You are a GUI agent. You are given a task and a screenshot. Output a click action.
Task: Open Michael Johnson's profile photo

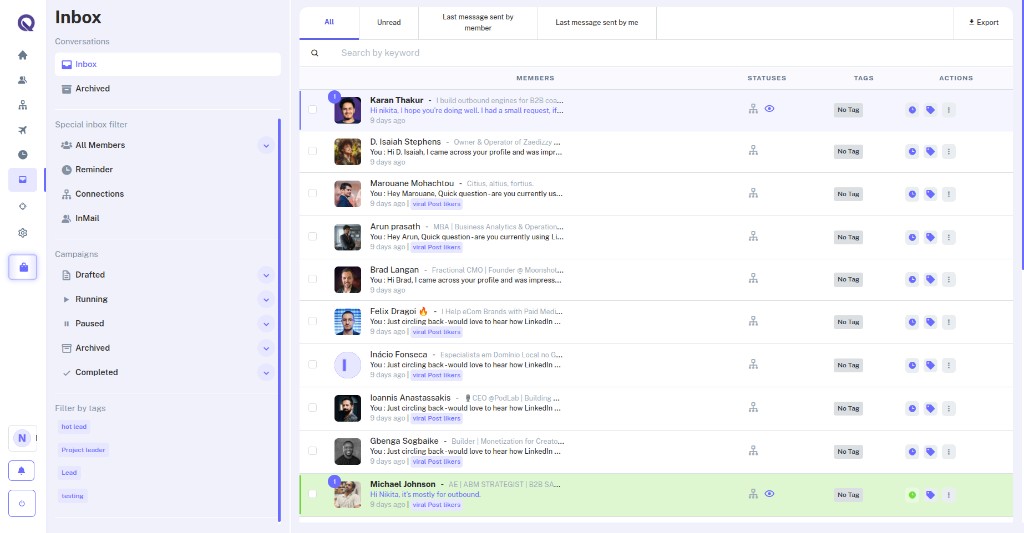[x=347, y=495]
